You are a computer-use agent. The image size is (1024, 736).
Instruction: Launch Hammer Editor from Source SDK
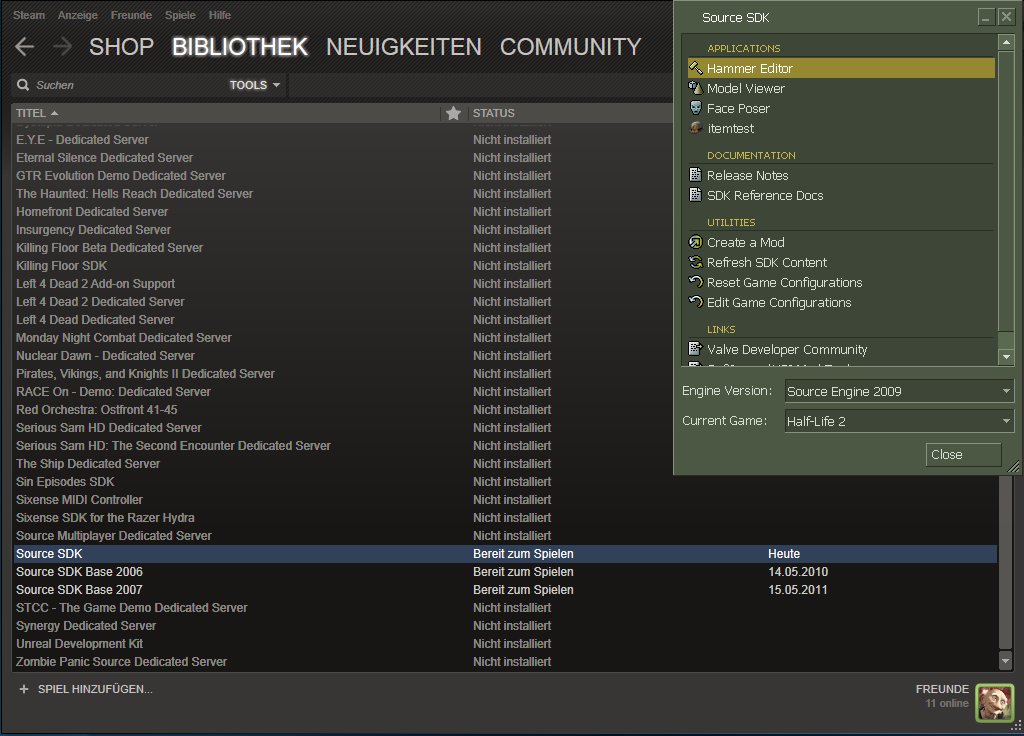tap(841, 68)
